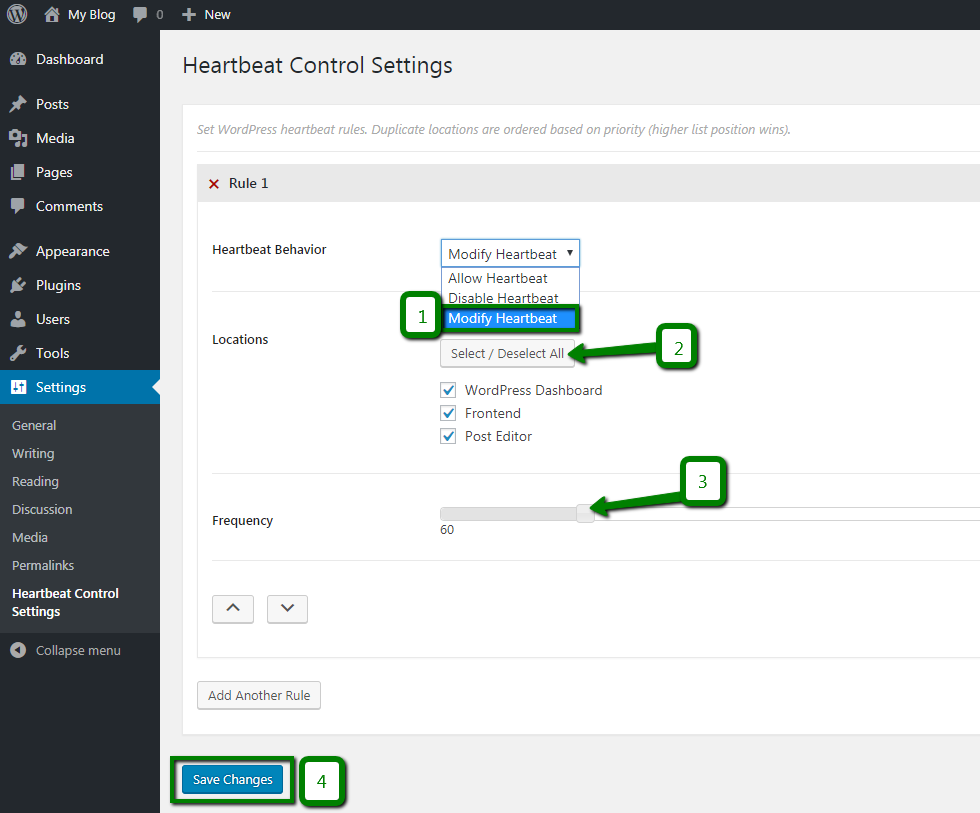Image resolution: width=980 pixels, height=813 pixels.
Task: Open the Heartbeat Behavior dropdown
Action: point(510,254)
